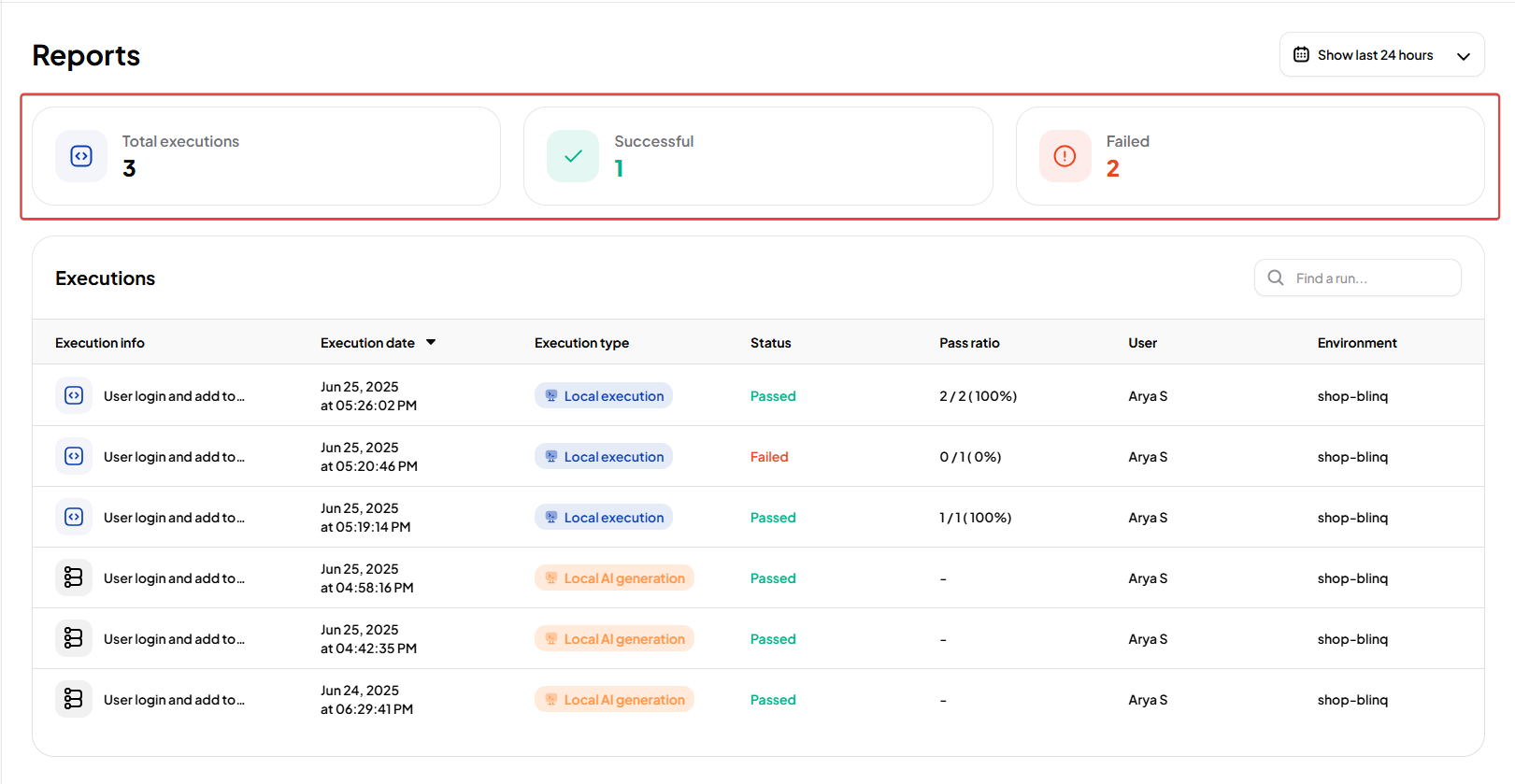Open the 05:26:02 PM run name link
Viewport: 1515px width, 784px height.
click(174, 396)
